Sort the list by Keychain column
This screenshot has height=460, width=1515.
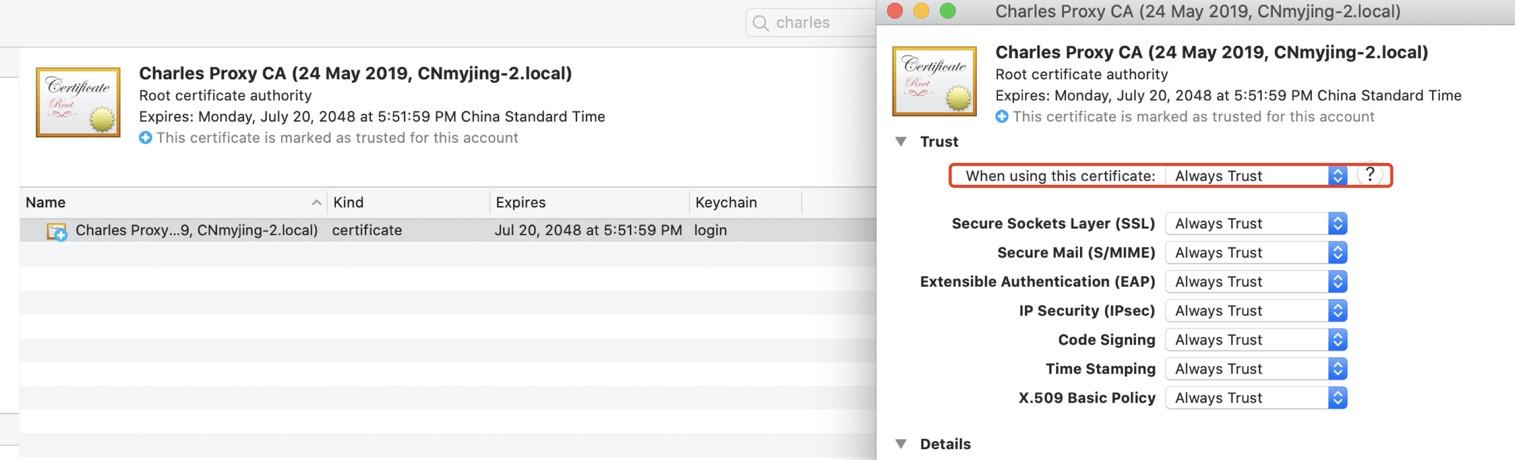click(745, 202)
